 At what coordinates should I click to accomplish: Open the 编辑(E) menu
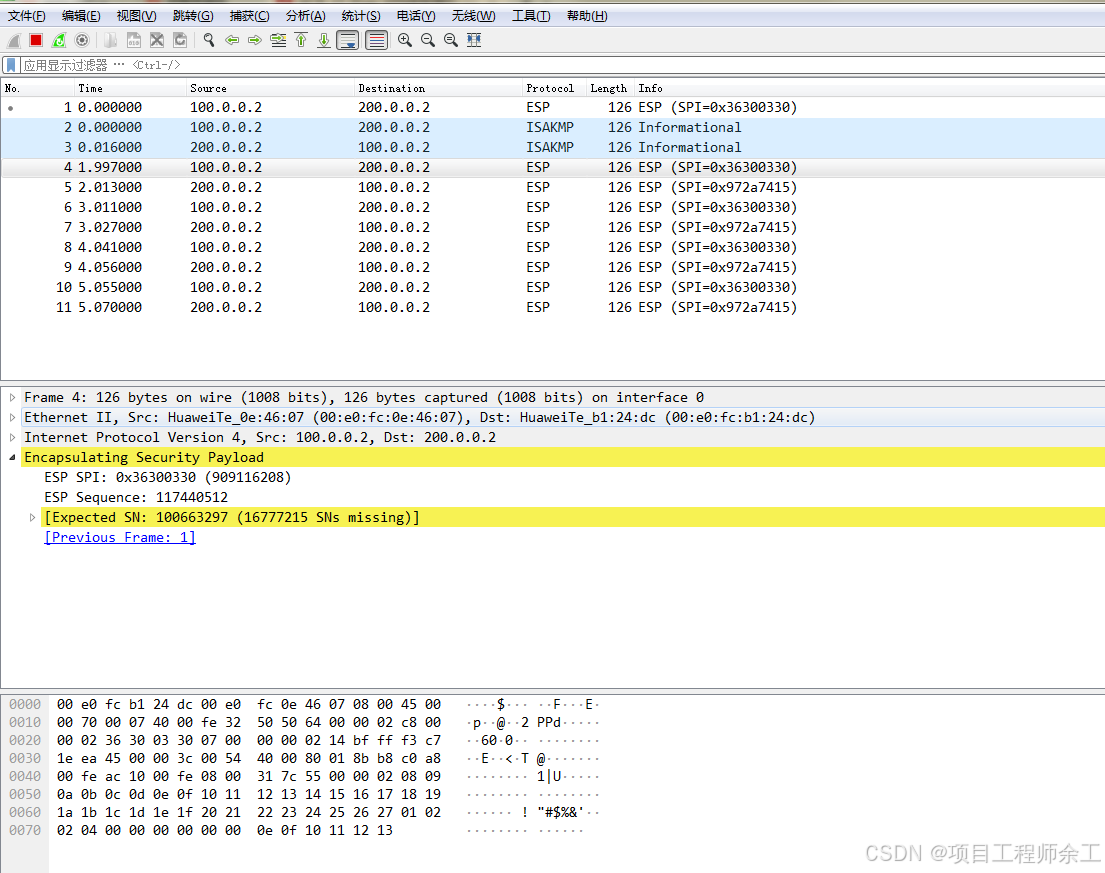(81, 16)
